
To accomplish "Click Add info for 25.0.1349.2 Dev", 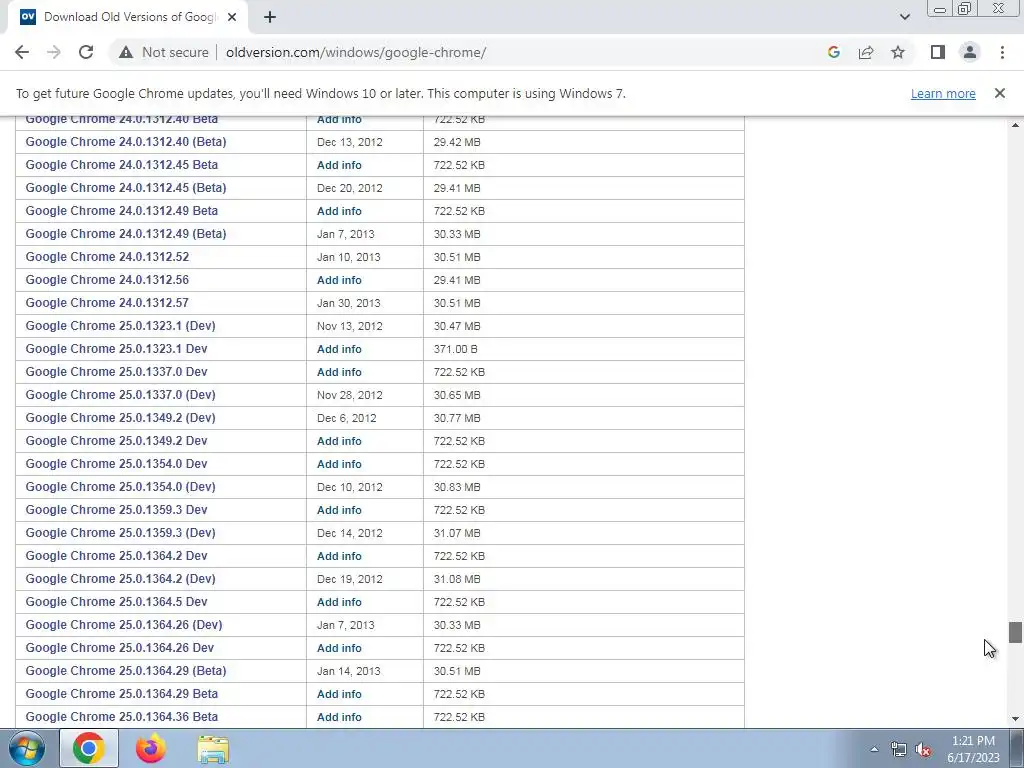I will click(339, 441).
